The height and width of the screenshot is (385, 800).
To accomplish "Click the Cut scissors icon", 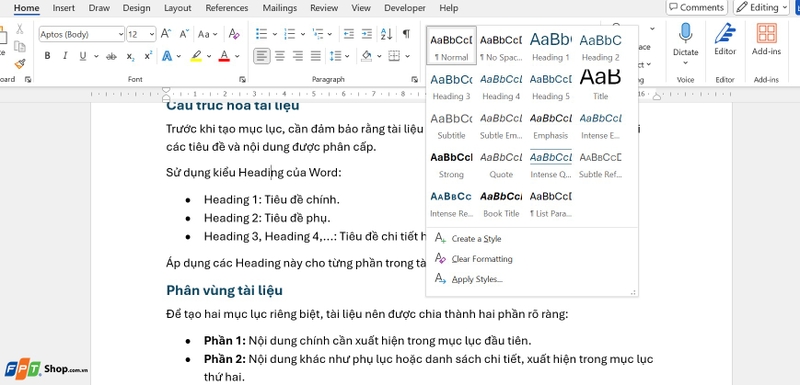I will pyautogui.click(x=19, y=29).
